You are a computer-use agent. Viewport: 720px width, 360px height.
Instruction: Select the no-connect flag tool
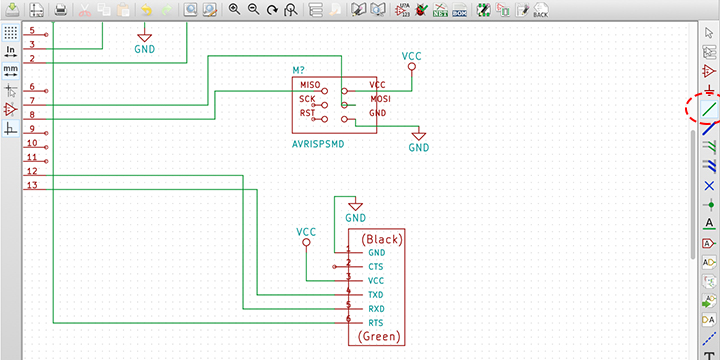[x=709, y=186]
